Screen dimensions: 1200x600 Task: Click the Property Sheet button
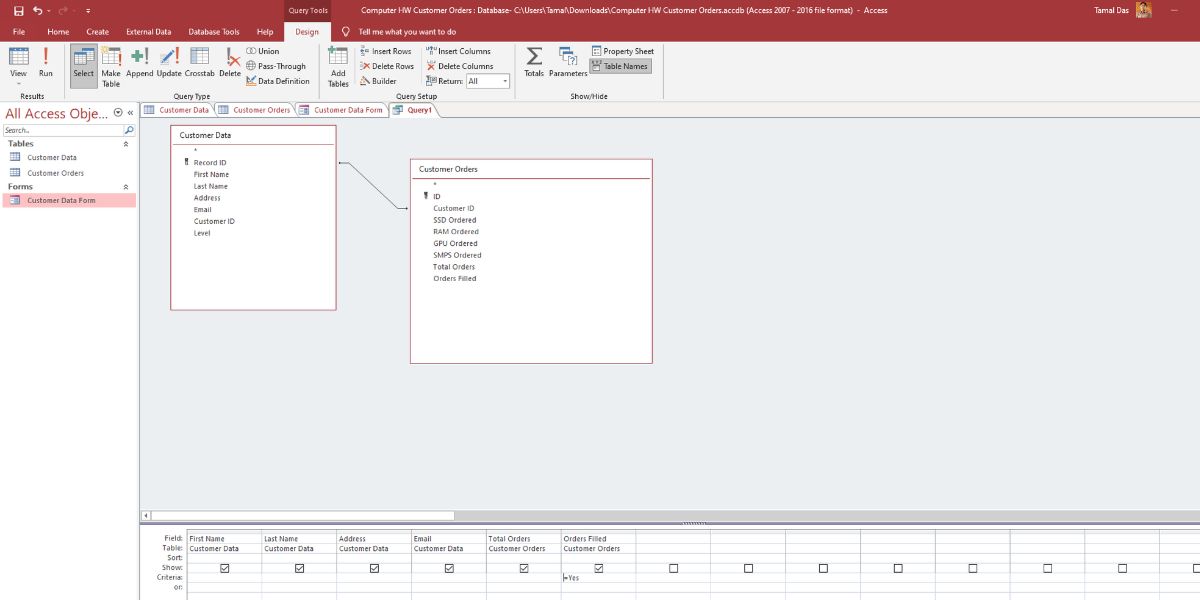(x=622, y=51)
